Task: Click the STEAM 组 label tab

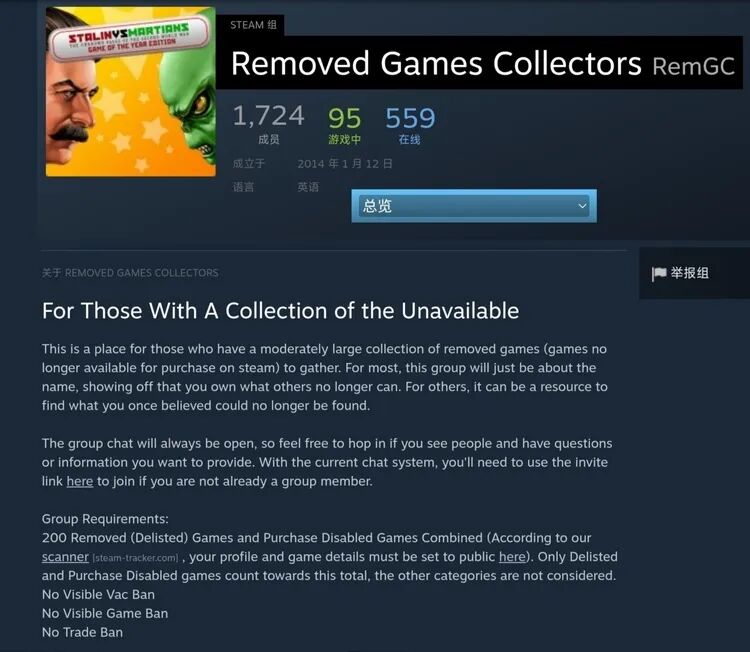Action: (x=253, y=25)
